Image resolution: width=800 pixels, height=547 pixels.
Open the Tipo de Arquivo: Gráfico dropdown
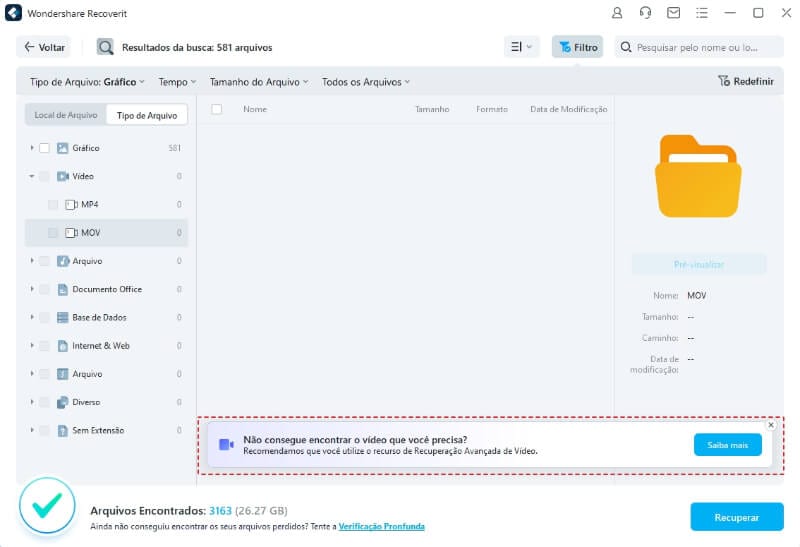87,82
